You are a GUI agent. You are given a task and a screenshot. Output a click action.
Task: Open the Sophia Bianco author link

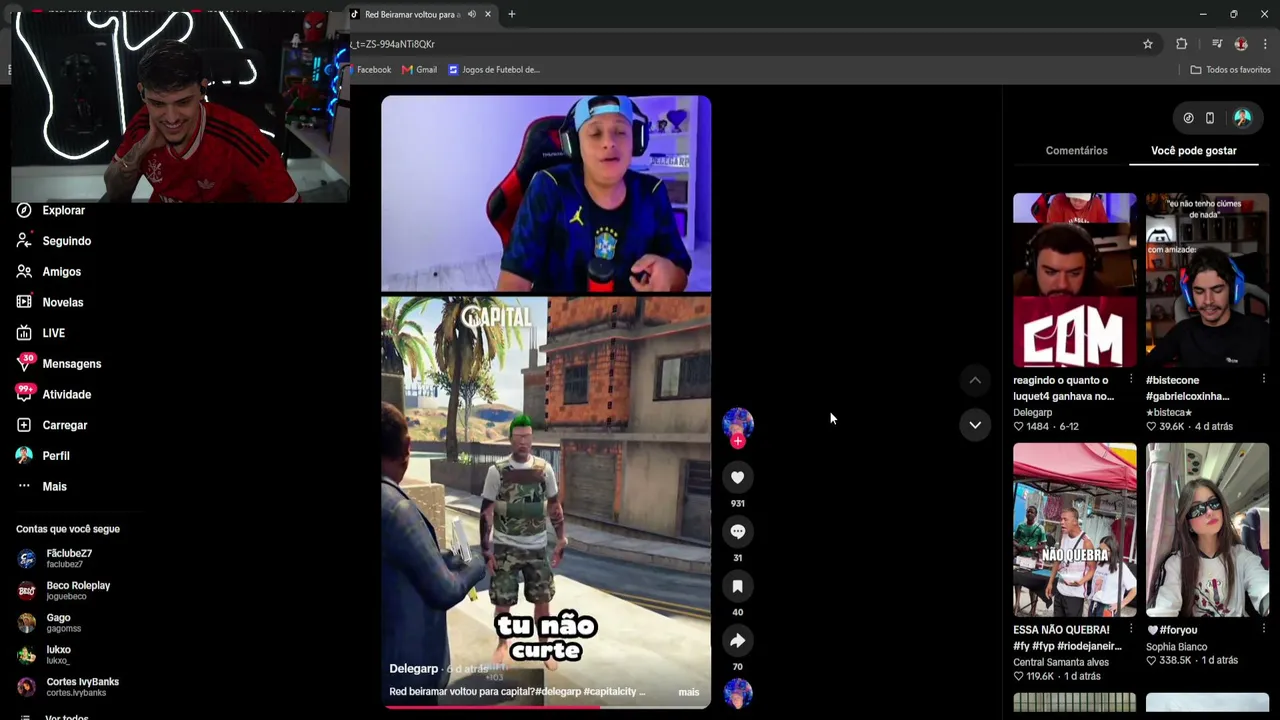(x=1177, y=647)
